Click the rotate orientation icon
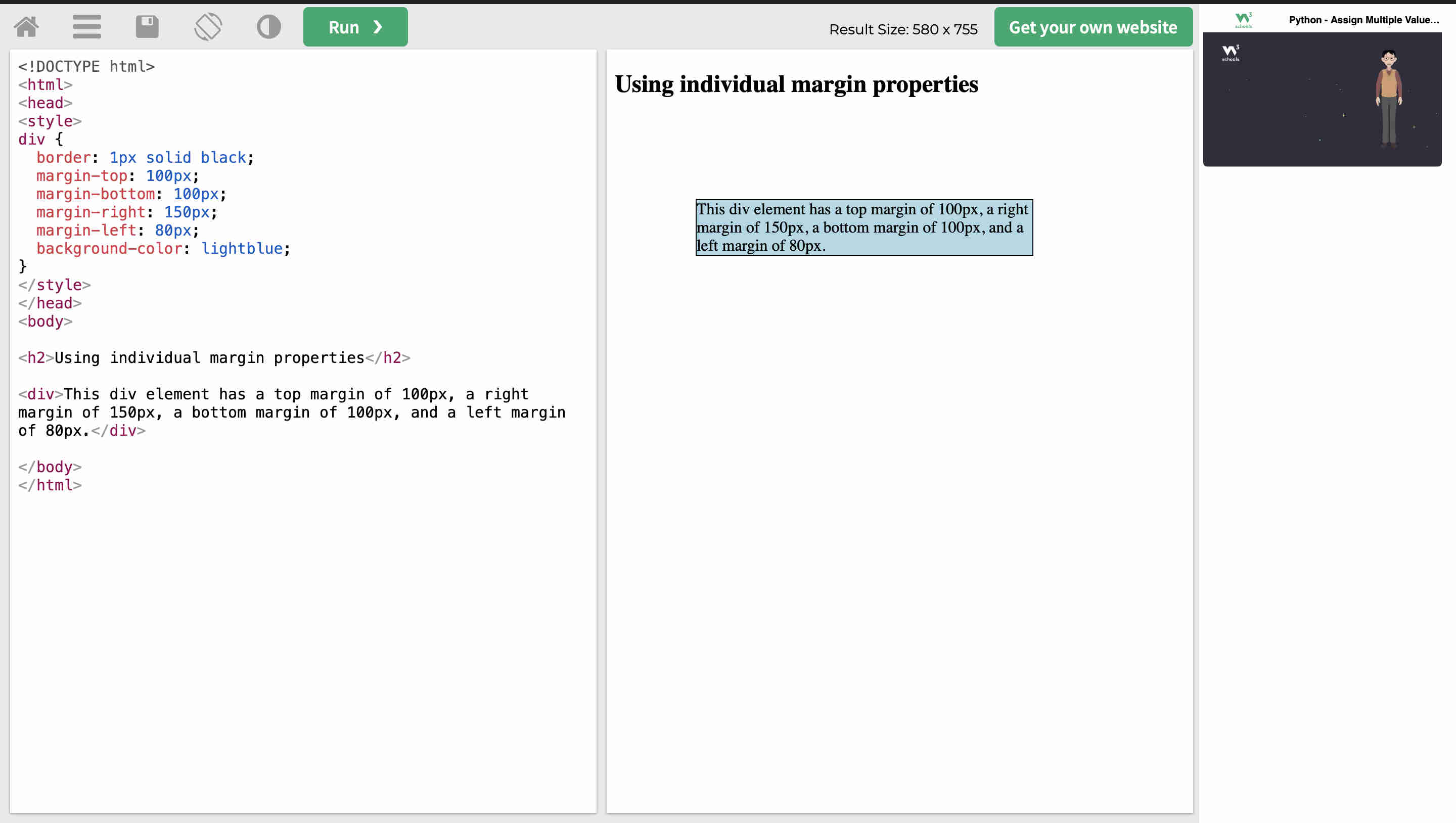The height and width of the screenshot is (823, 1456). pyautogui.click(x=208, y=27)
